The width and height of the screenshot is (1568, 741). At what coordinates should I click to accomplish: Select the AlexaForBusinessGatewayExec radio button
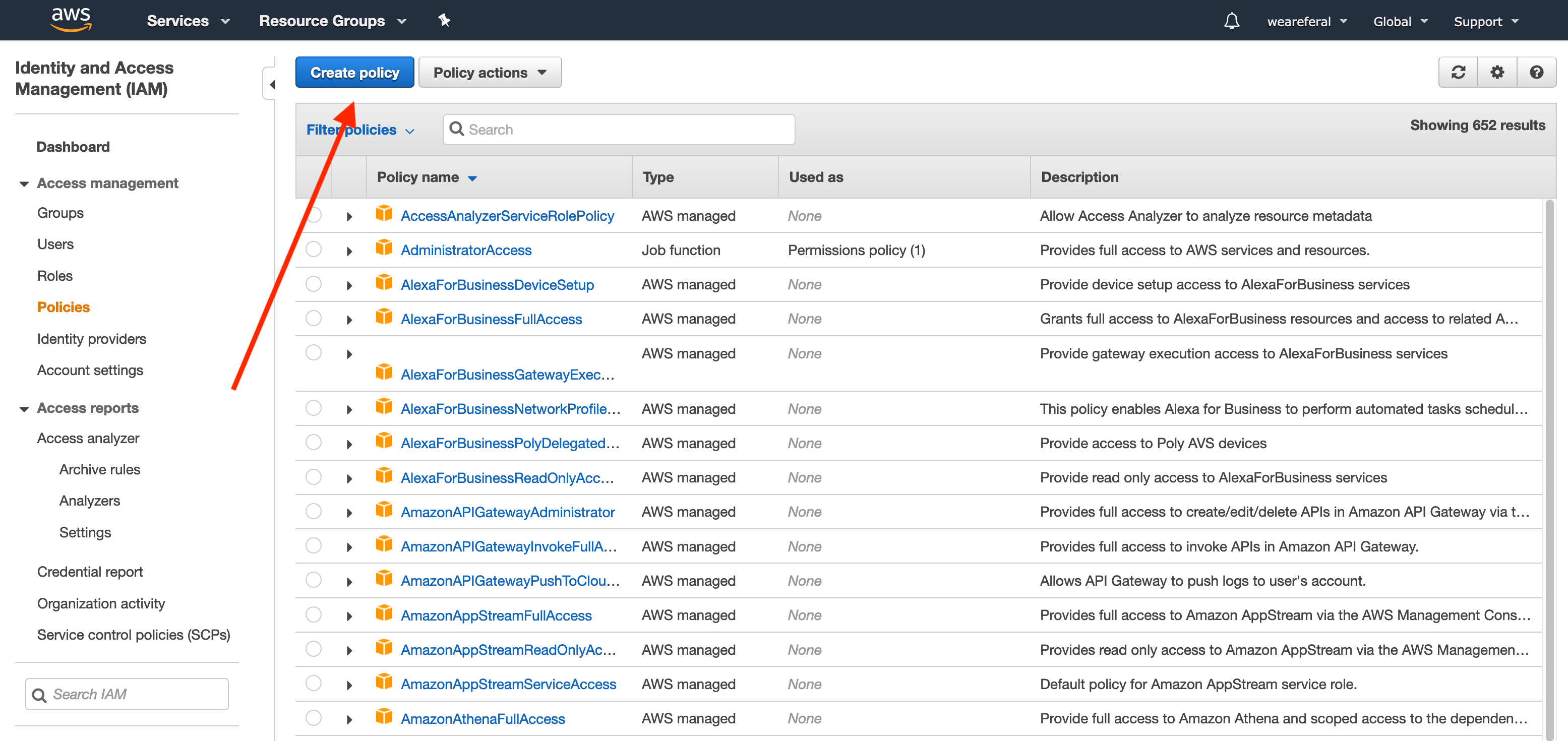click(x=314, y=353)
